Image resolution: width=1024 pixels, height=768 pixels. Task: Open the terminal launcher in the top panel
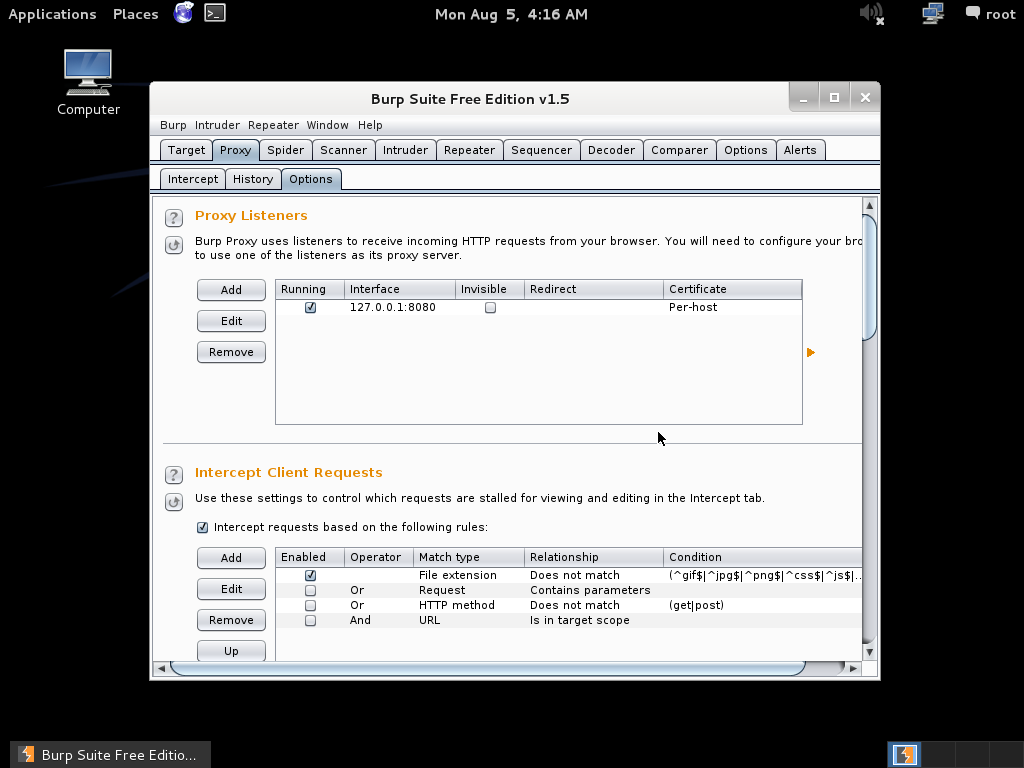[215, 13]
